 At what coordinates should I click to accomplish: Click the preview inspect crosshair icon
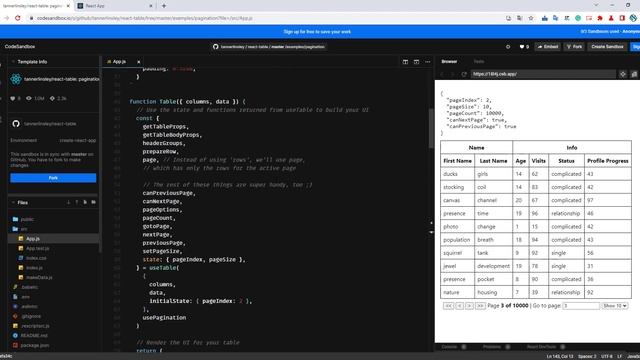click(x=623, y=74)
